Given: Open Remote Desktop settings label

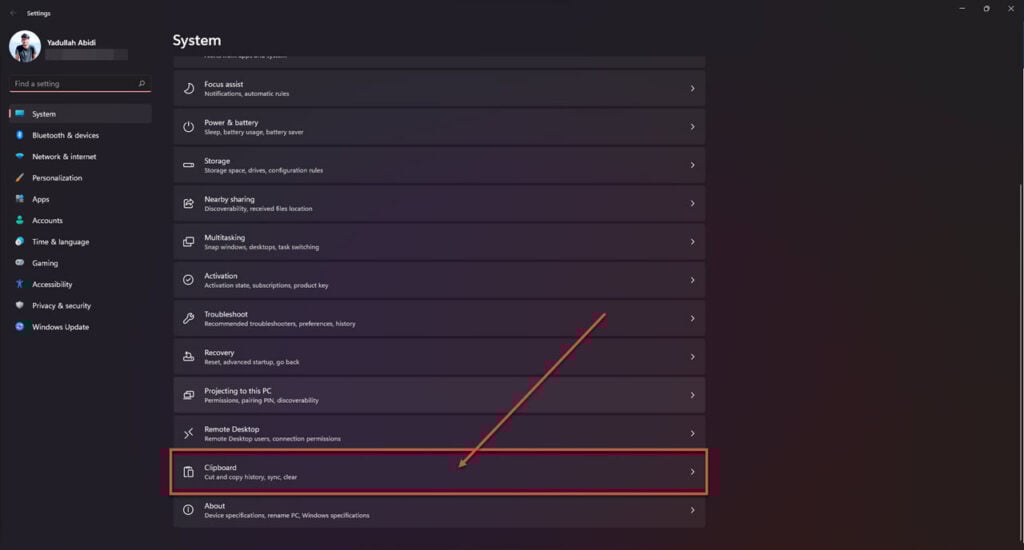Looking at the screenshot, I should (x=231, y=429).
